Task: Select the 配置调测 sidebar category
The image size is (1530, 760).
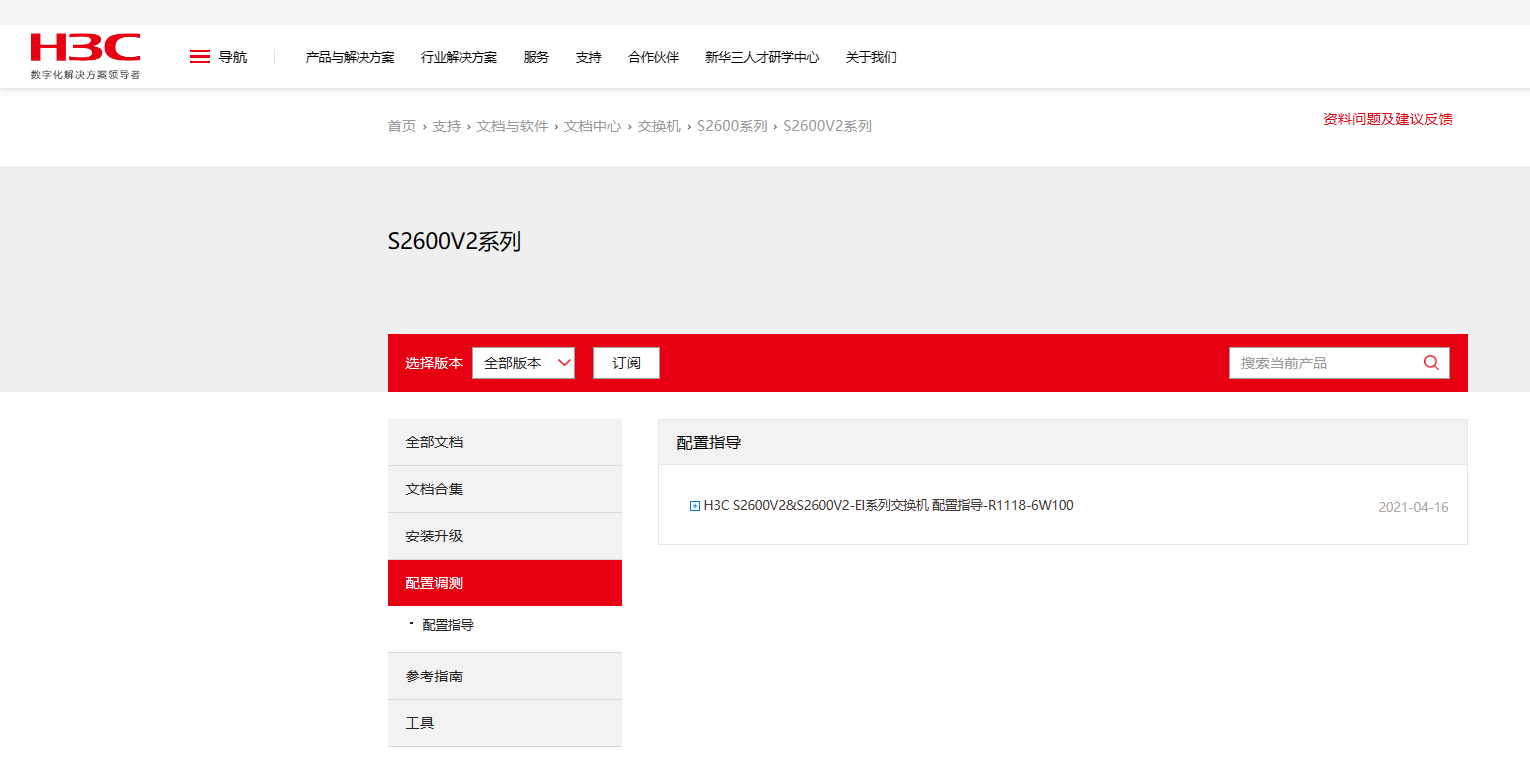Action: (x=505, y=583)
